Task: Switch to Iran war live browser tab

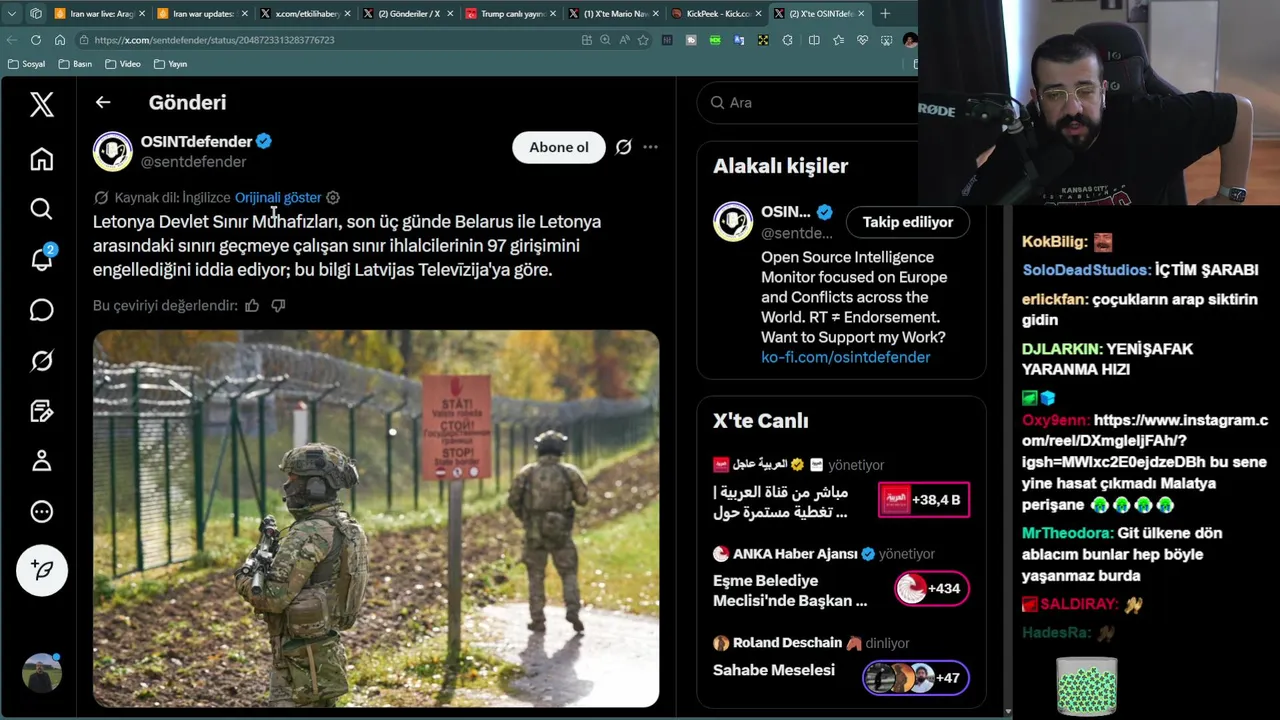Action: pyautogui.click(x=101, y=14)
